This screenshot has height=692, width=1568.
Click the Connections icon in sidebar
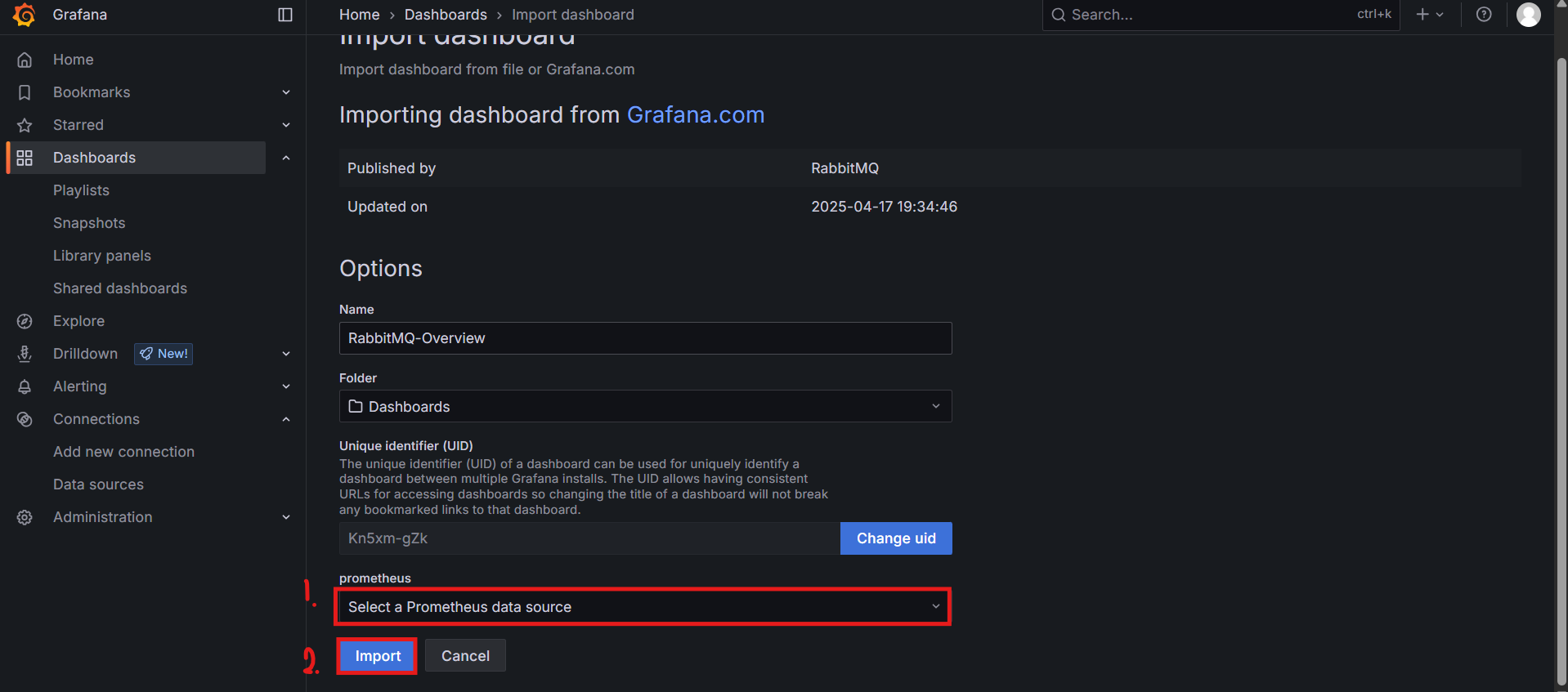(x=25, y=419)
